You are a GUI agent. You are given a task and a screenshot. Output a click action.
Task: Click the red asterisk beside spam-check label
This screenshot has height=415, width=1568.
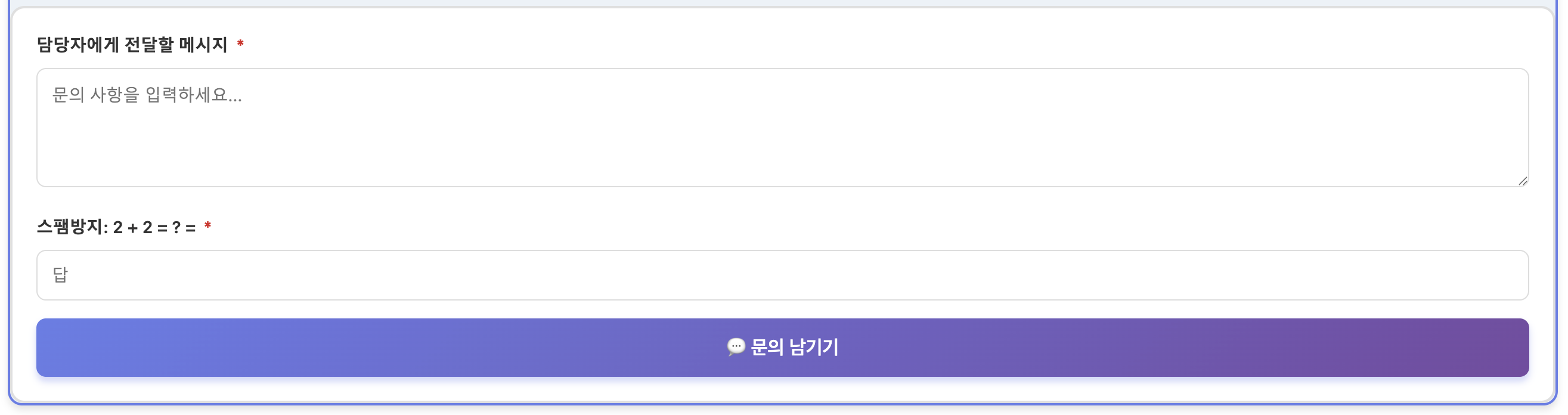click(x=207, y=227)
